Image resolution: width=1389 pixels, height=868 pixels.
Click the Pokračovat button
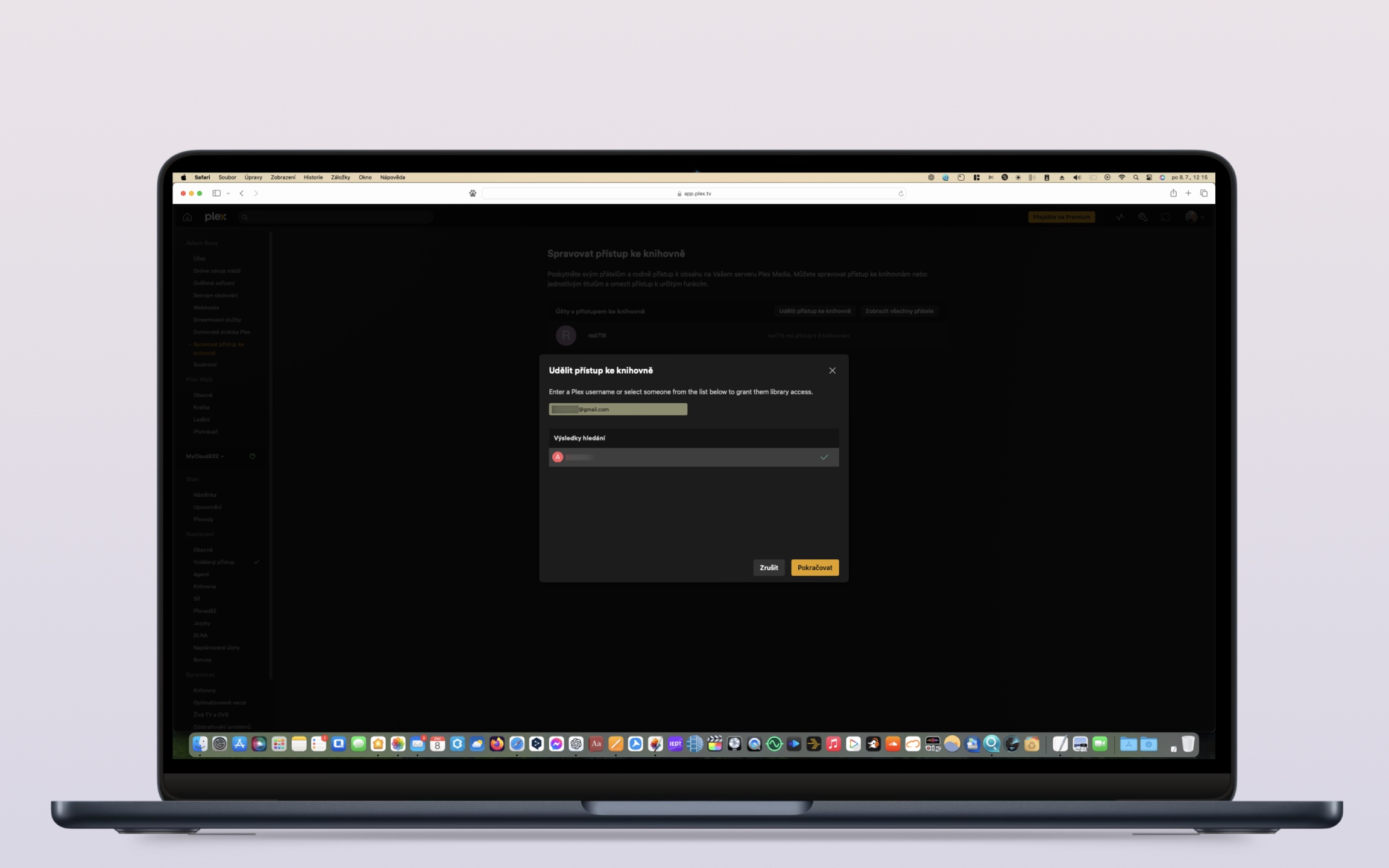(x=814, y=567)
